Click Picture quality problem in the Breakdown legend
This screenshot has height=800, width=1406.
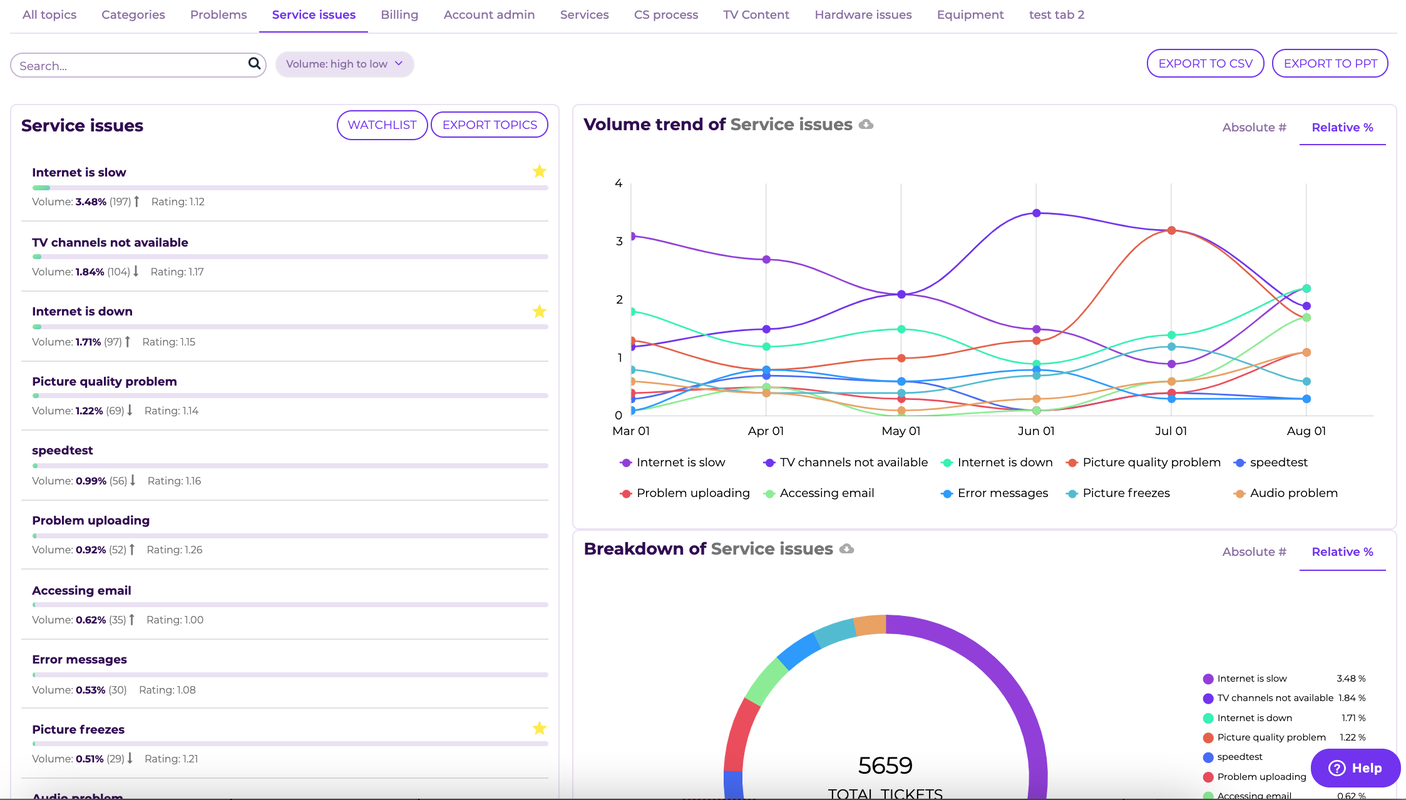1271,738
